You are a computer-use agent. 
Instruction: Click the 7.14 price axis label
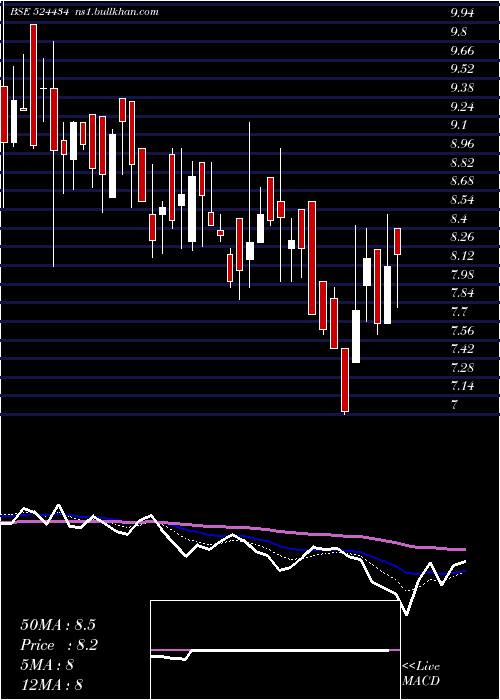click(x=462, y=386)
